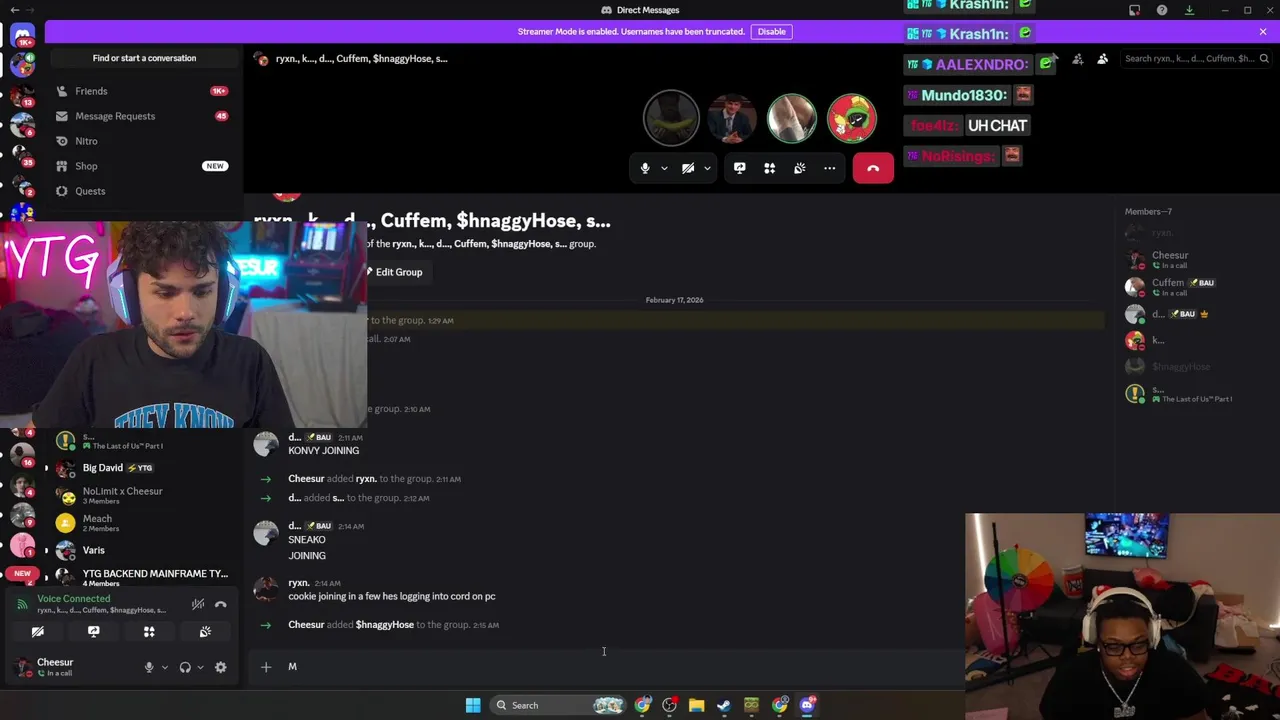Open the Voice Connected channel details link
This screenshot has width=1280, height=720.
click(101, 610)
